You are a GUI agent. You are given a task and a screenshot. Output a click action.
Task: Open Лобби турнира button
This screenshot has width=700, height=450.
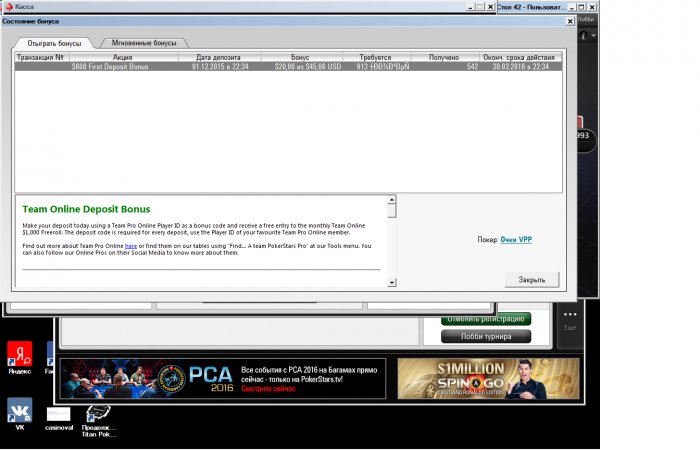click(486, 337)
